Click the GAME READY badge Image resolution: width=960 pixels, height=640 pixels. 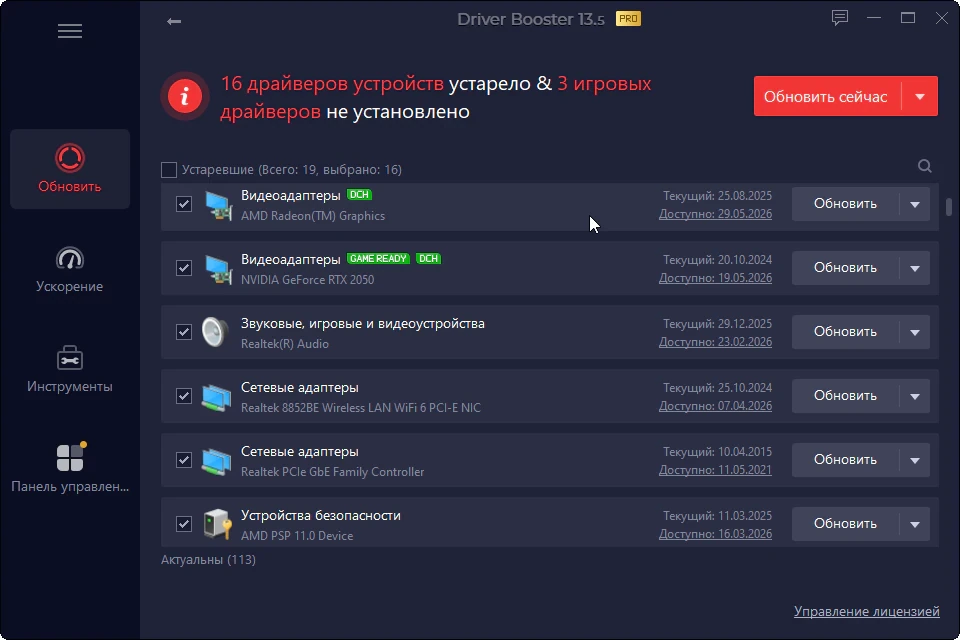(x=378, y=258)
